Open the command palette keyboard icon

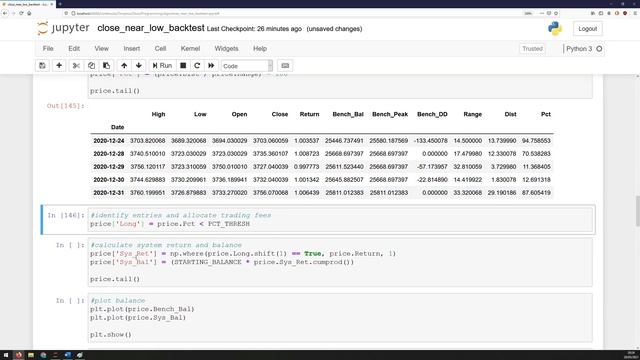tap(285, 66)
